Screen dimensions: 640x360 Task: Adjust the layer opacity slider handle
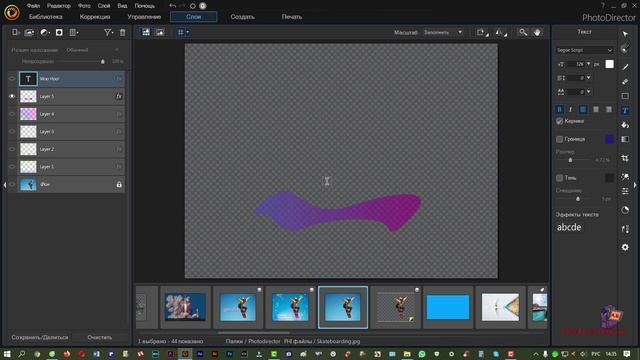[x=102, y=62]
